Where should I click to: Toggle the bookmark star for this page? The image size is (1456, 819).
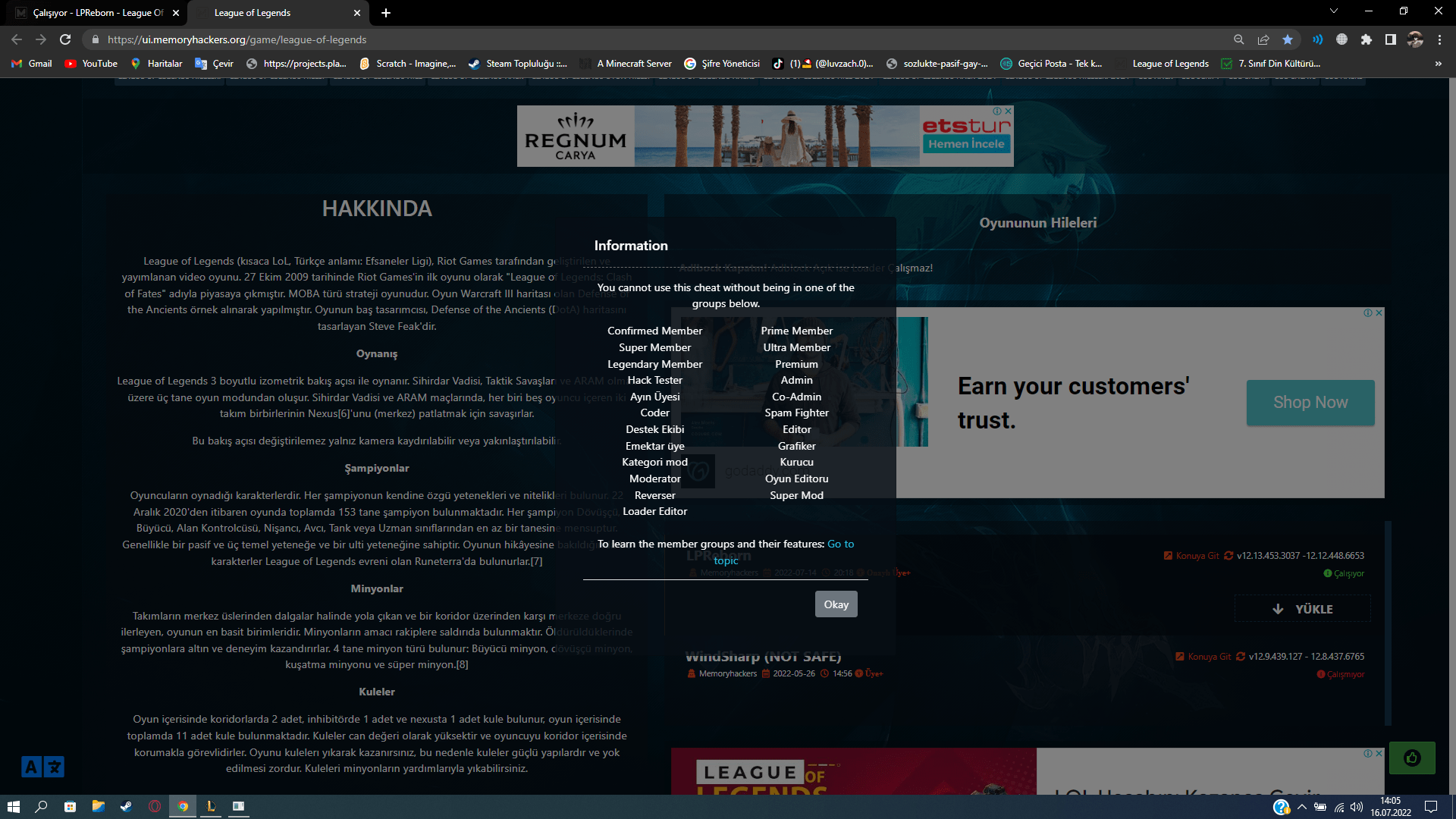(x=1288, y=39)
